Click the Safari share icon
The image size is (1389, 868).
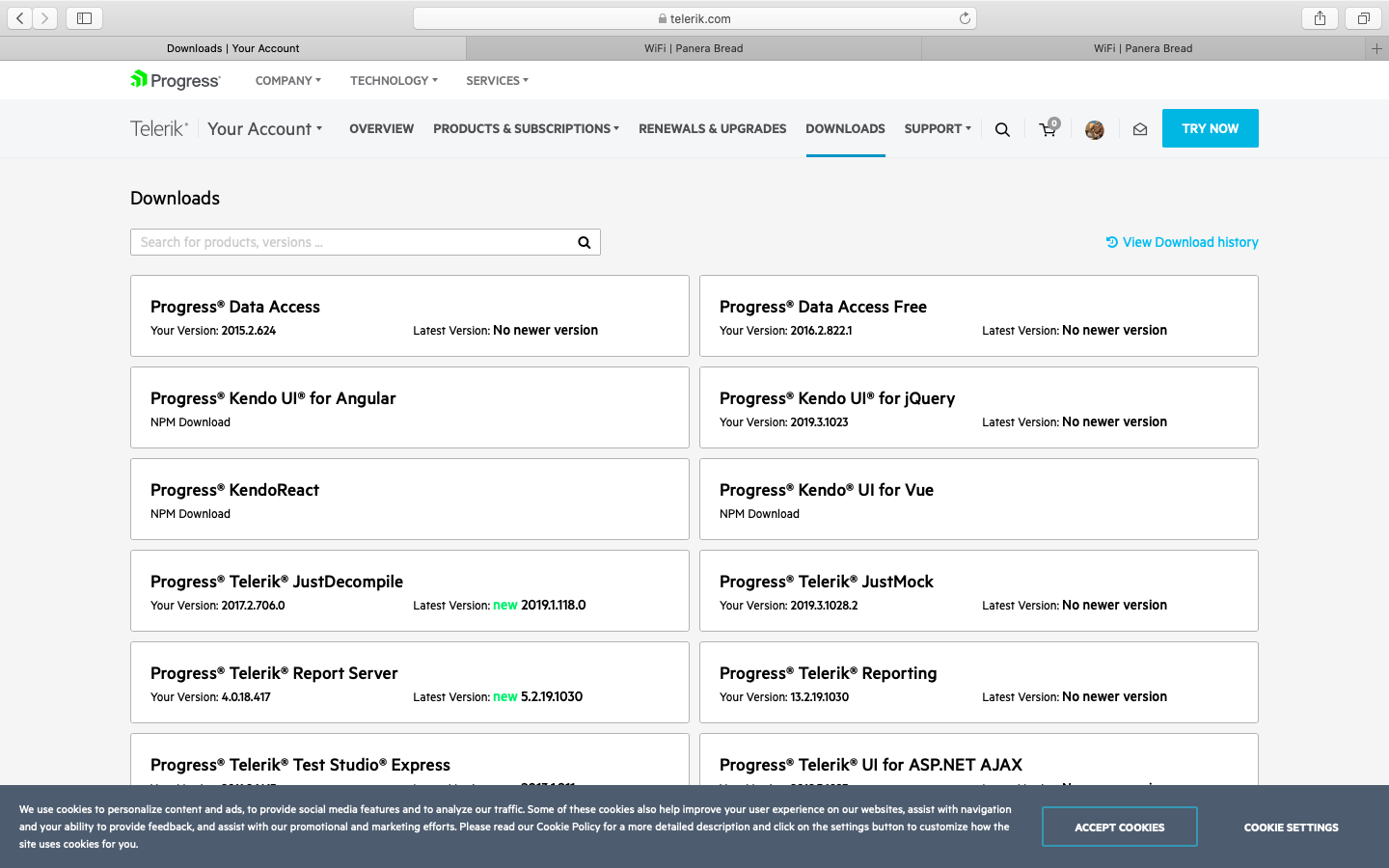click(x=1320, y=18)
